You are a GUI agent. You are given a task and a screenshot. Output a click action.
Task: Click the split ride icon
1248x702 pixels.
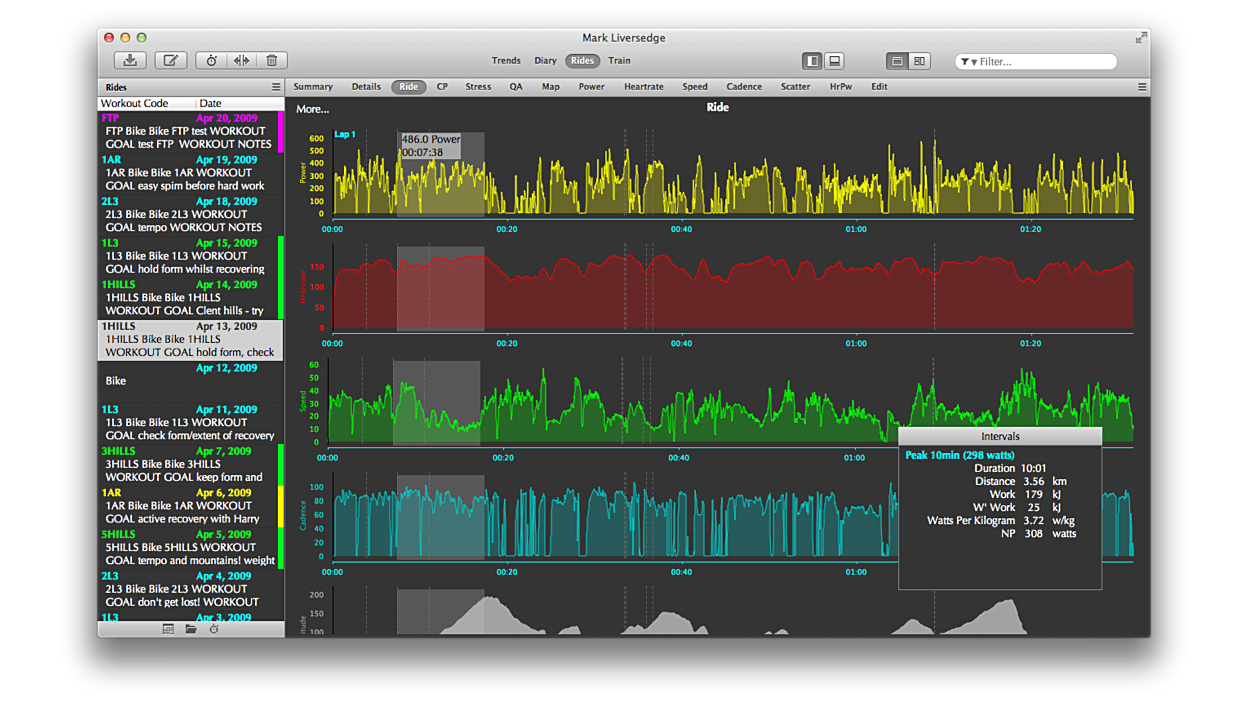242,61
